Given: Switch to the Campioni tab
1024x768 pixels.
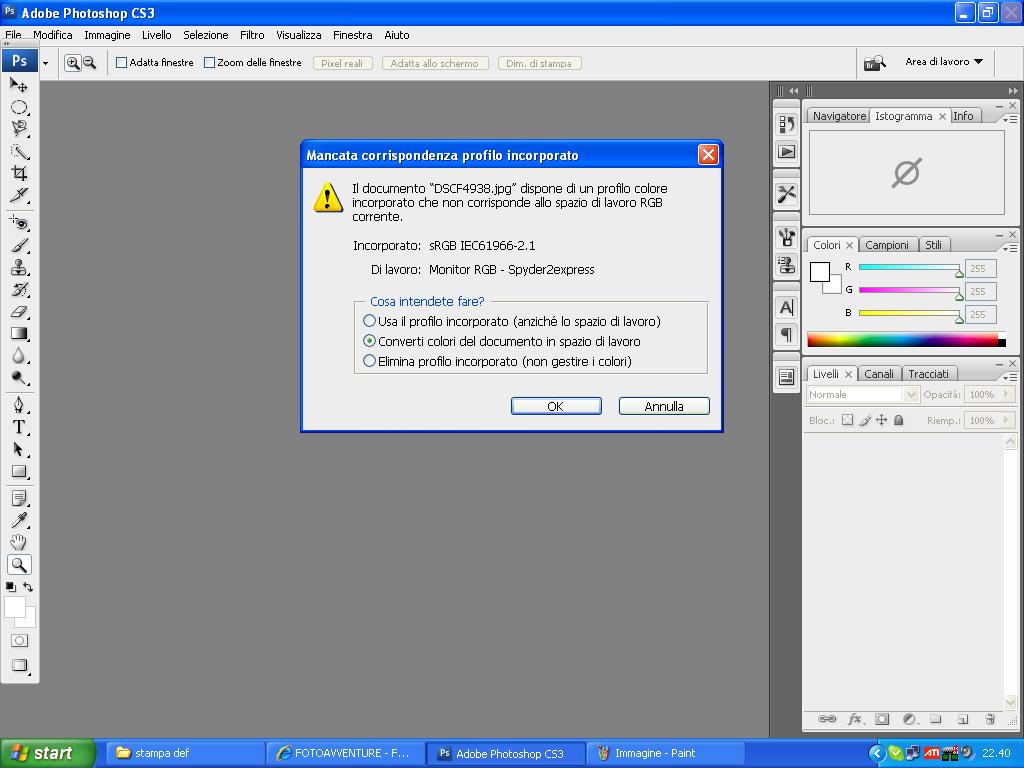Looking at the screenshot, I should (886, 245).
